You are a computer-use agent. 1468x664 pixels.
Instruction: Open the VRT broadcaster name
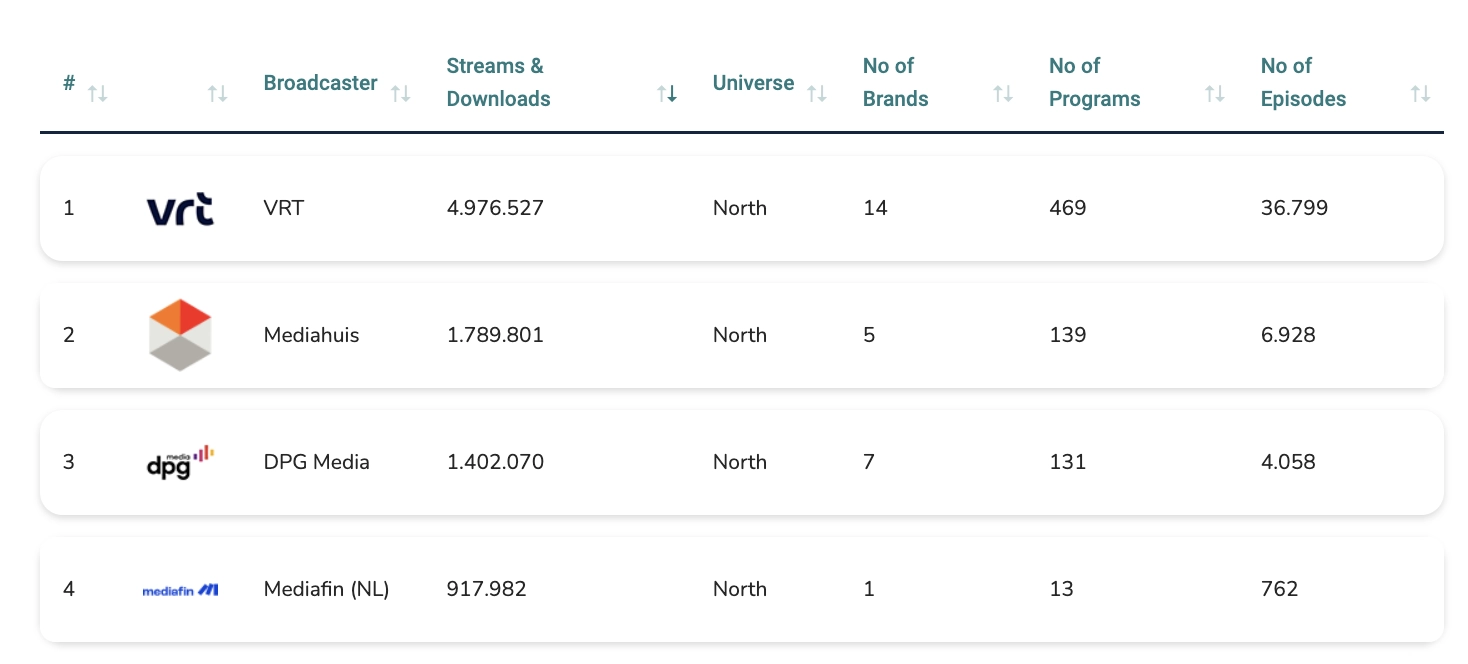click(x=283, y=209)
